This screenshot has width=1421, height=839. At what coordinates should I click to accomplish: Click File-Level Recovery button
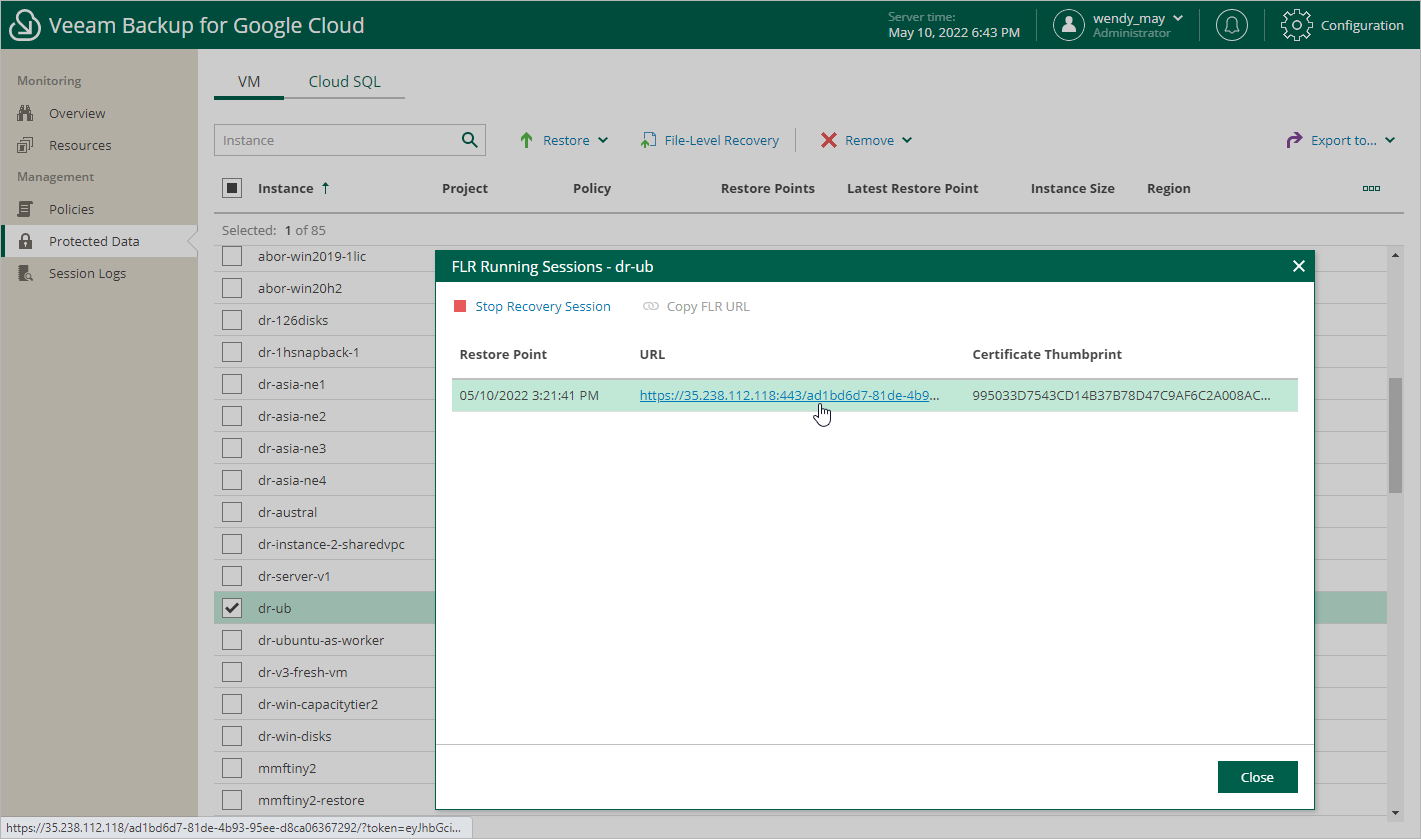tap(709, 140)
